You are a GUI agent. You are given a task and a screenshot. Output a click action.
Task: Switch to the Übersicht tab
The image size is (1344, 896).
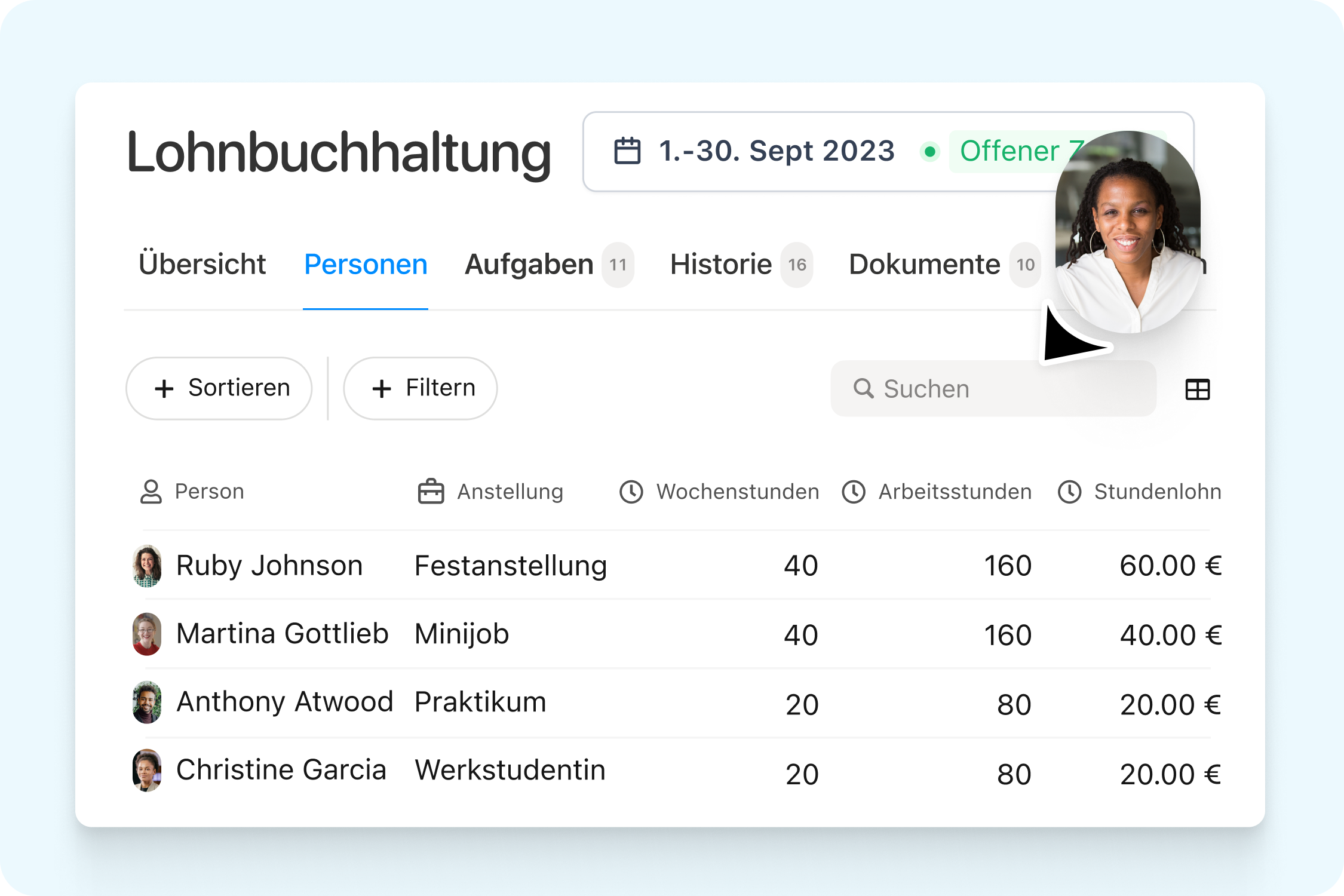202,264
